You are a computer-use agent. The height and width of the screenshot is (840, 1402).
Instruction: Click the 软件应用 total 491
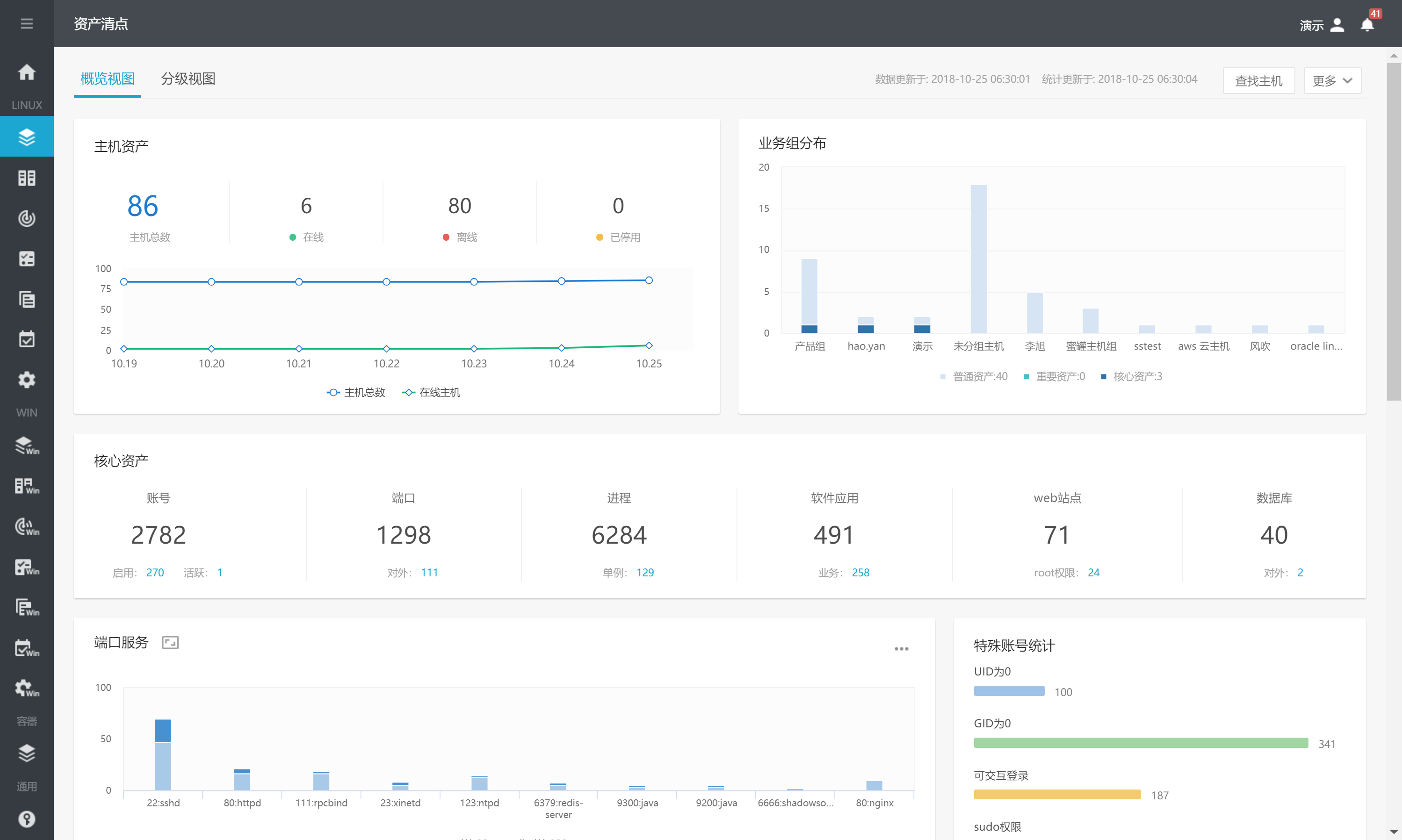(834, 535)
